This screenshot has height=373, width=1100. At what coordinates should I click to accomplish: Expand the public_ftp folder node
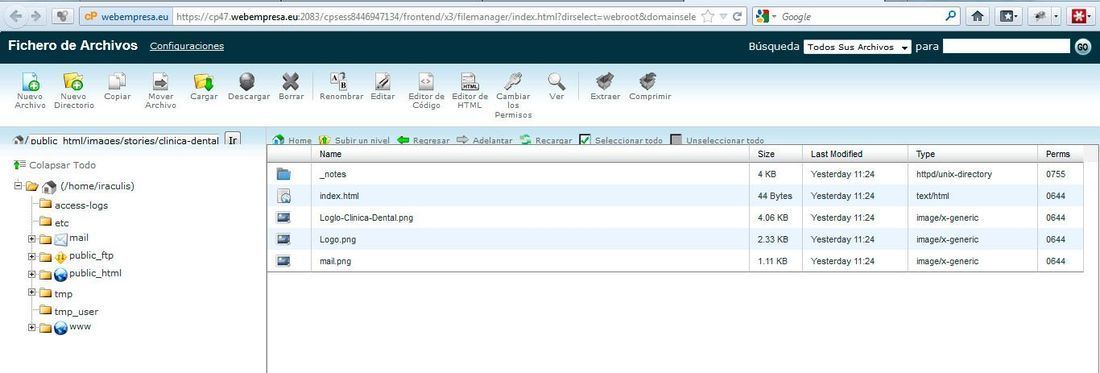tap(32, 257)
